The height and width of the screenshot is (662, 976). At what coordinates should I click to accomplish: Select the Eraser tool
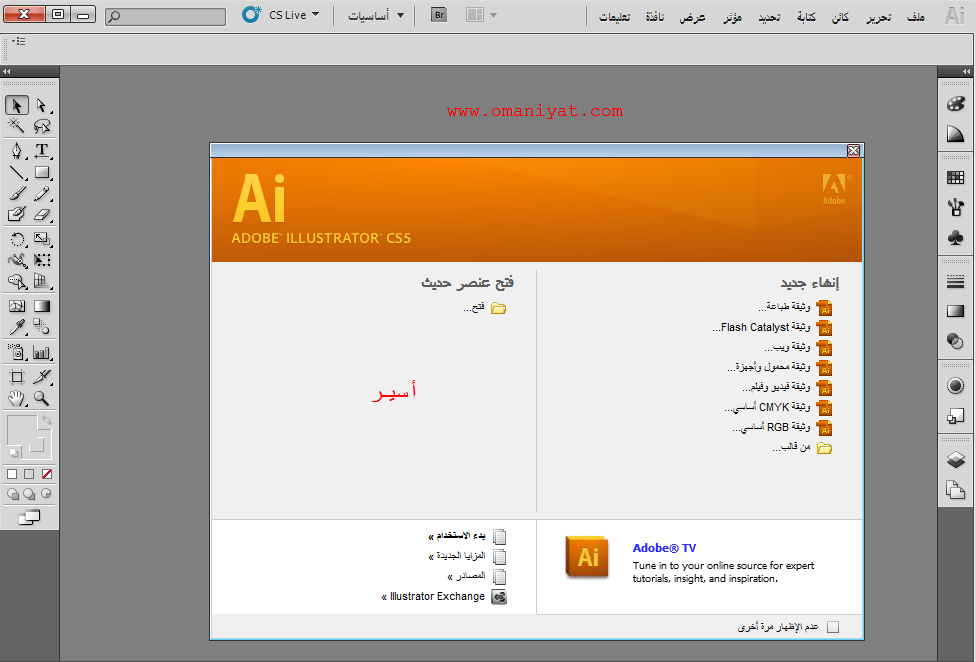tap(42, 215)
